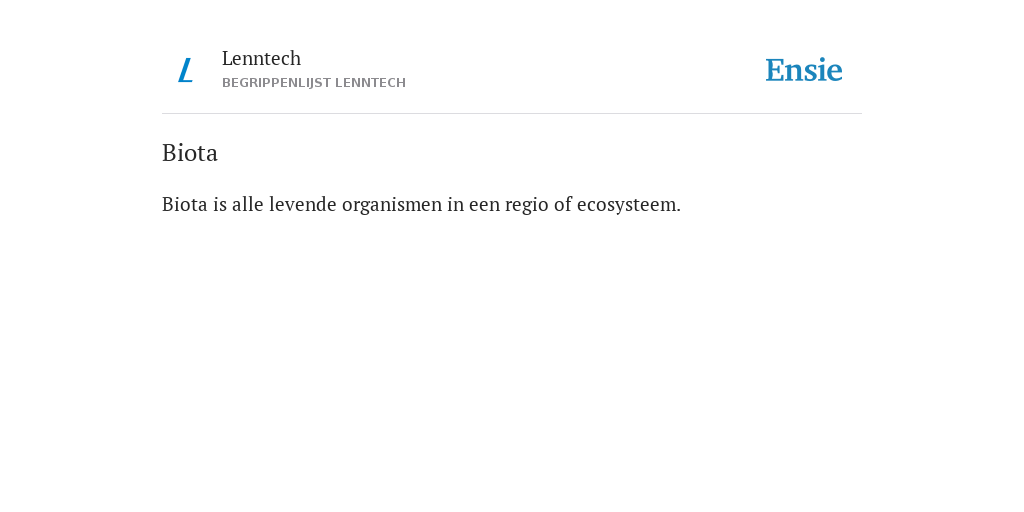Click the divider line below the header
This screenshot has width=1024, height=512.
pos(512,114)
